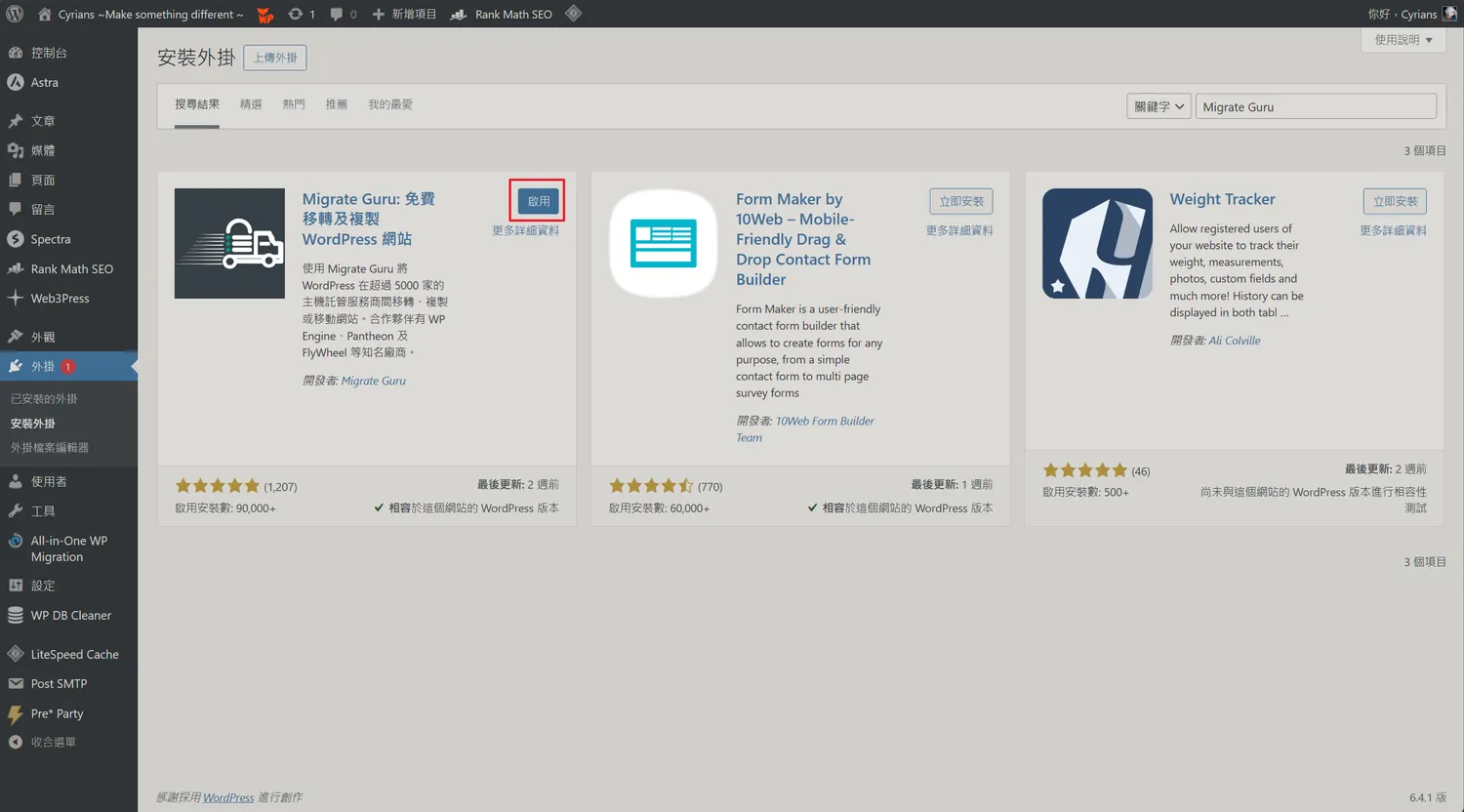This screenshot has height=812, width=1464.
Task: Click the 上傳外掛 upload plugin button
Action: click(x=275, y=58)
